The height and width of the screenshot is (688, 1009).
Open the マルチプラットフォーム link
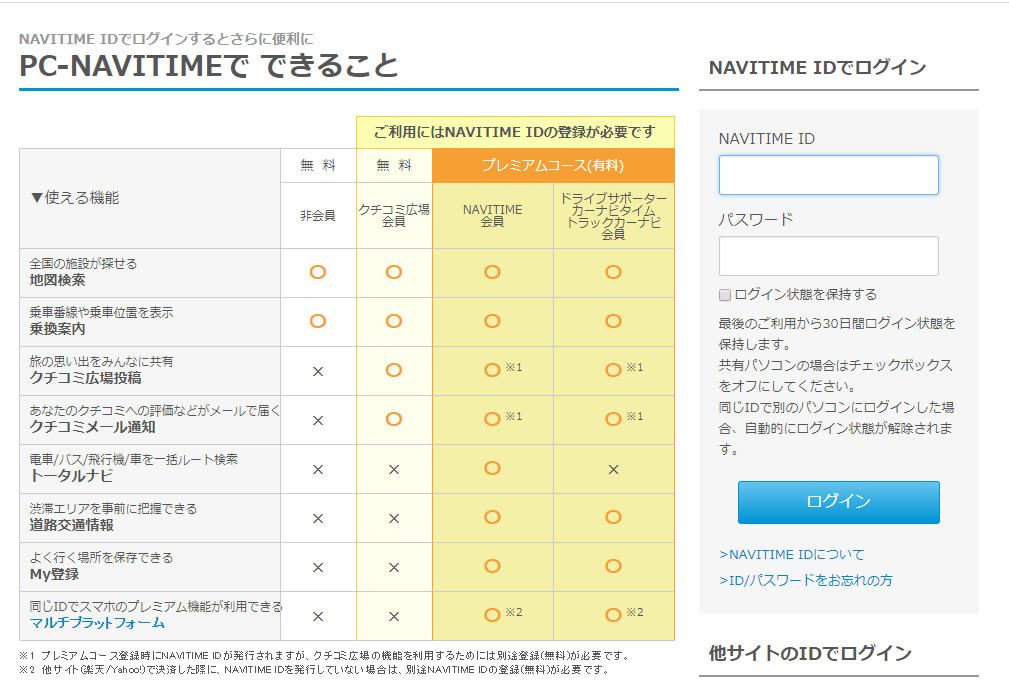click(97, 623)
